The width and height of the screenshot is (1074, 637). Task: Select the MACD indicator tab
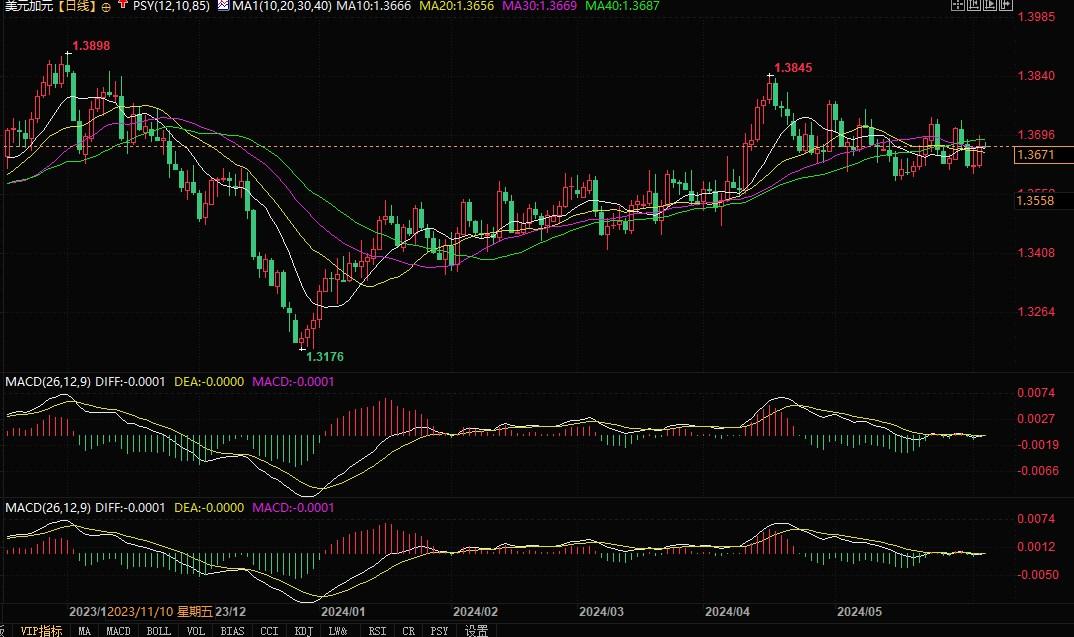118,630
